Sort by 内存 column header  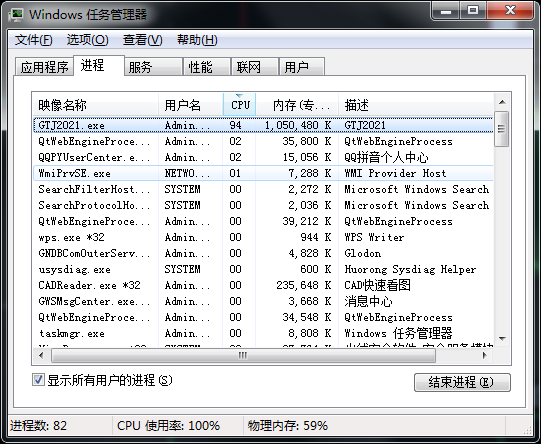297,105
